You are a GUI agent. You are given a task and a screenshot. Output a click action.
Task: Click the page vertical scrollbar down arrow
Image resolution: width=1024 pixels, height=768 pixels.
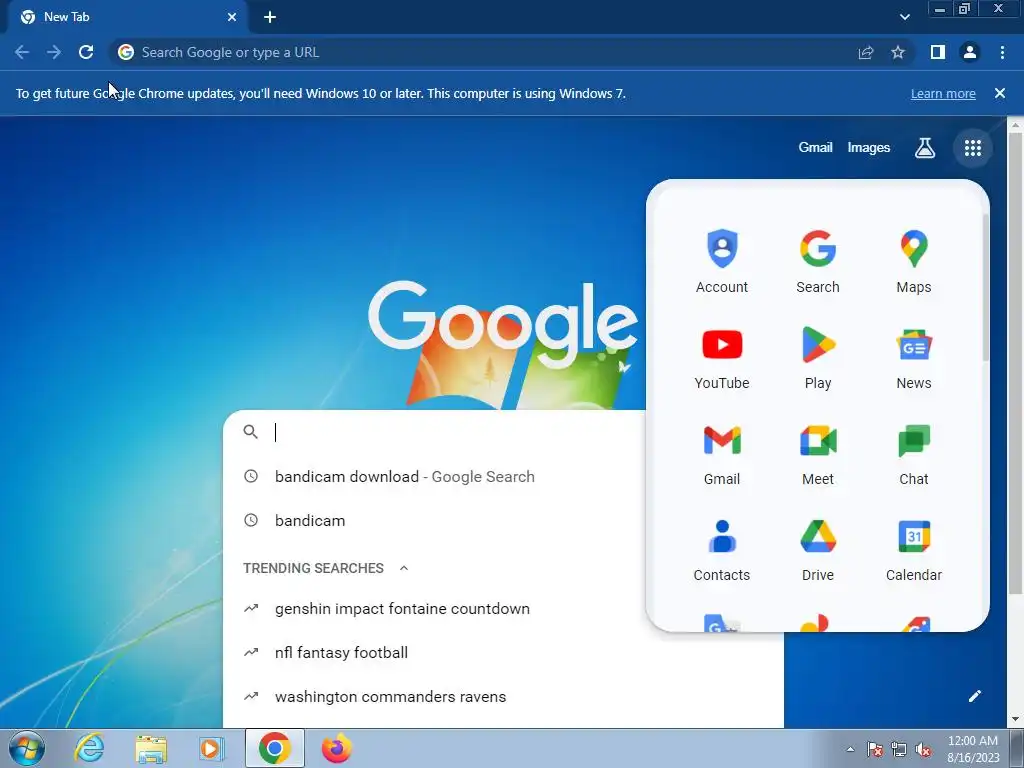pyautogui.click(x=1016, y=720)
